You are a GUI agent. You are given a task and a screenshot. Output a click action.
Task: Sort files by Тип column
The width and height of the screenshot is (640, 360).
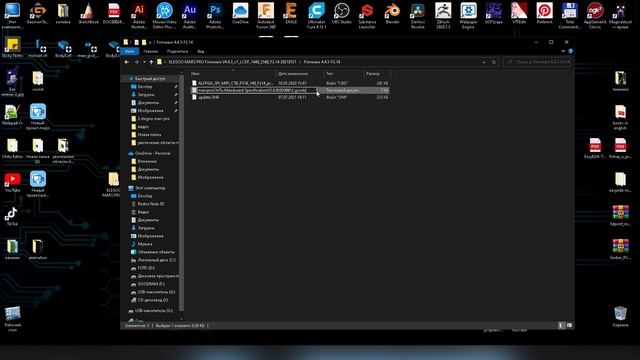pos(344,73)
